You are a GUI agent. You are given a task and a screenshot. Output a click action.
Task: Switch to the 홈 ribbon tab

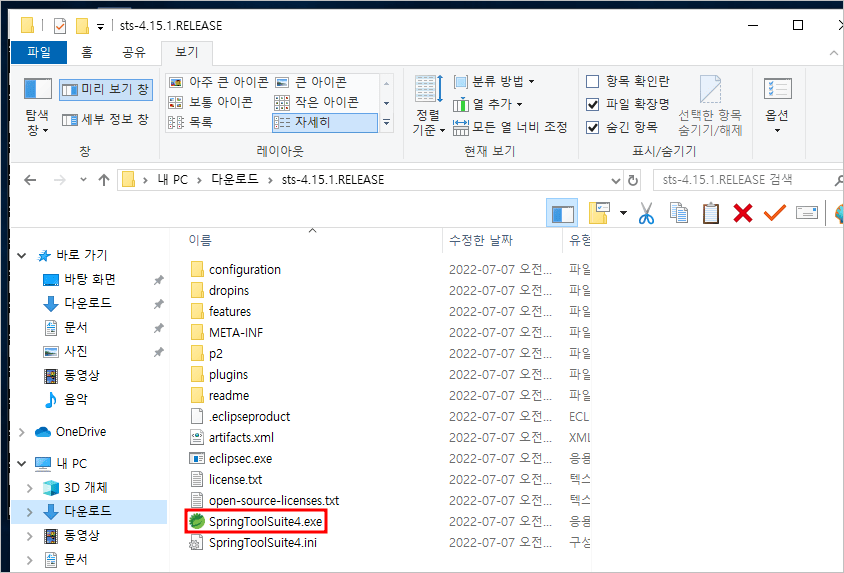click(87, 53)
